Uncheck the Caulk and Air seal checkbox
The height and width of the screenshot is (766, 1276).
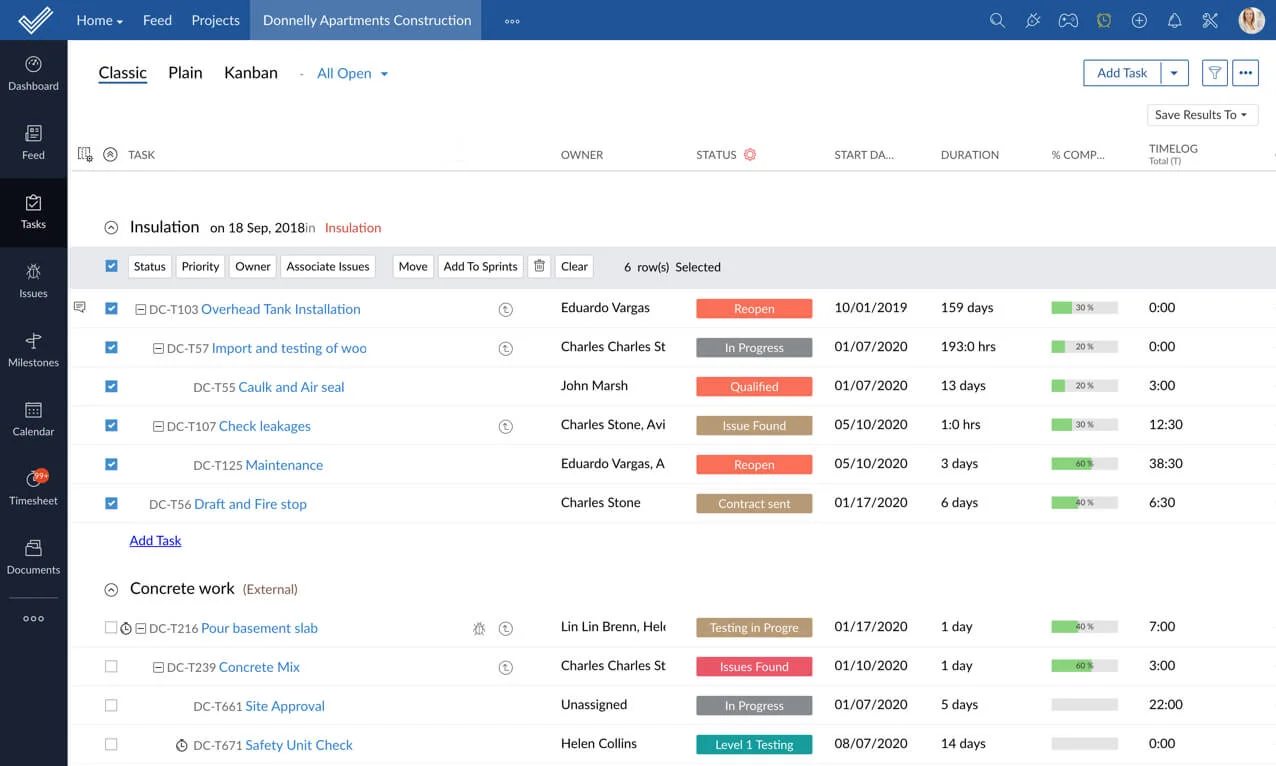click(x=111, y=386)
